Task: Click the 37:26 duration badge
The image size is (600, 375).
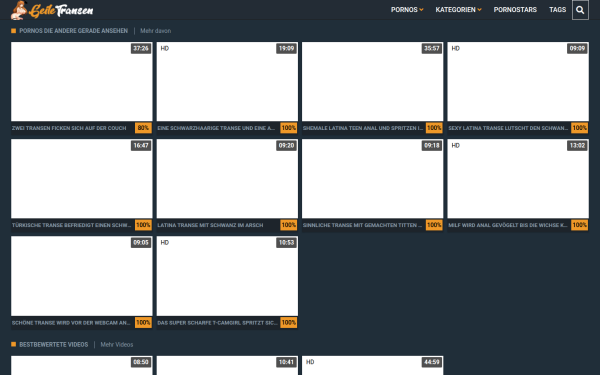Action: pyautogui.click(x=141, y=49)
